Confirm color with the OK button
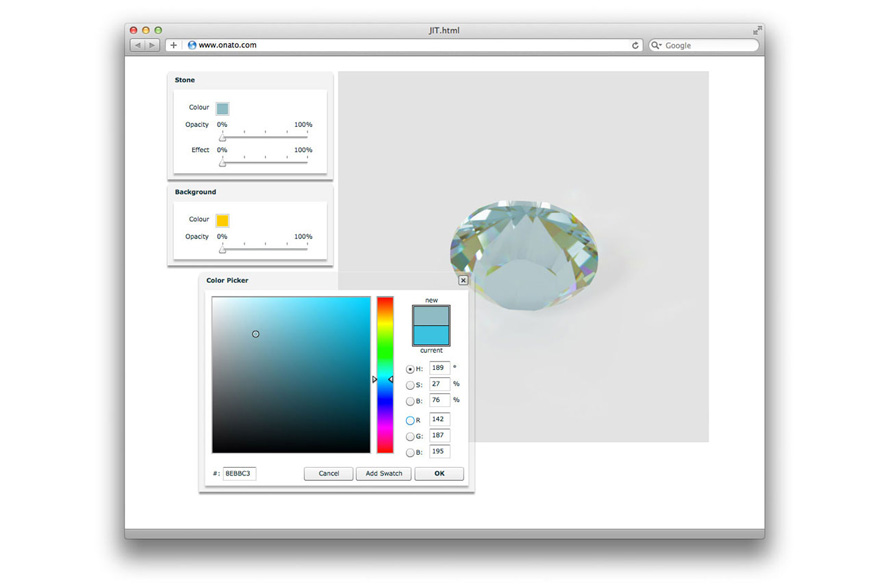 coord(439,473)
